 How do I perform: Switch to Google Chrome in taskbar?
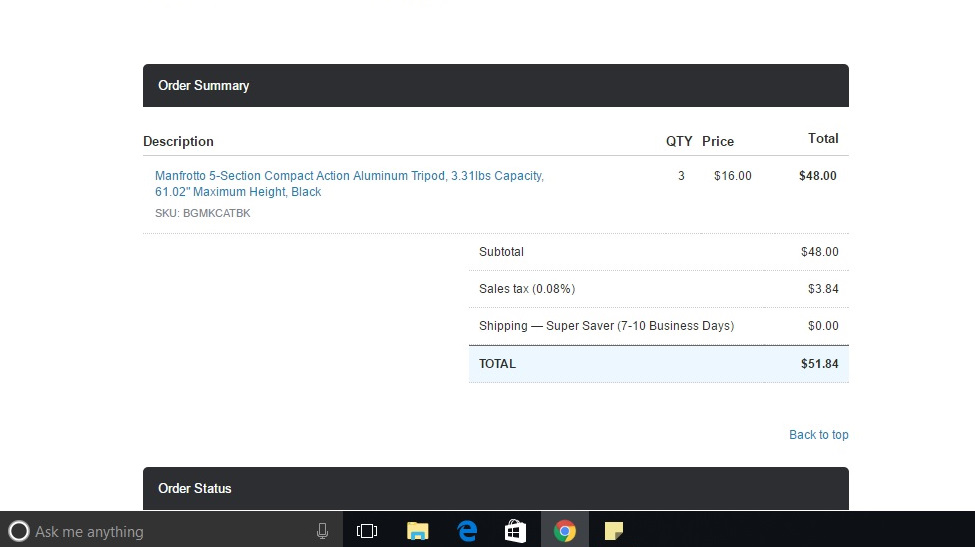565,531
